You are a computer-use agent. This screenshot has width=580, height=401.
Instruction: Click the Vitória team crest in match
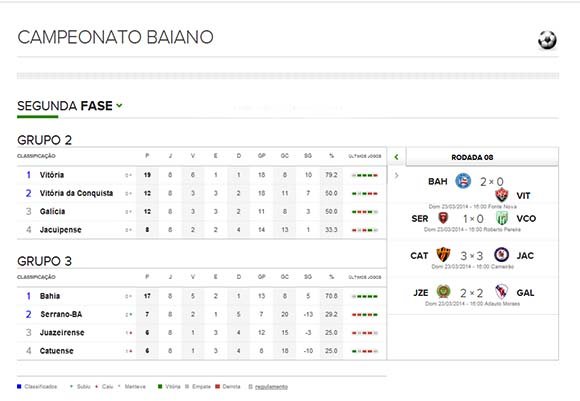pyautogui.click(x=502, y=195)
